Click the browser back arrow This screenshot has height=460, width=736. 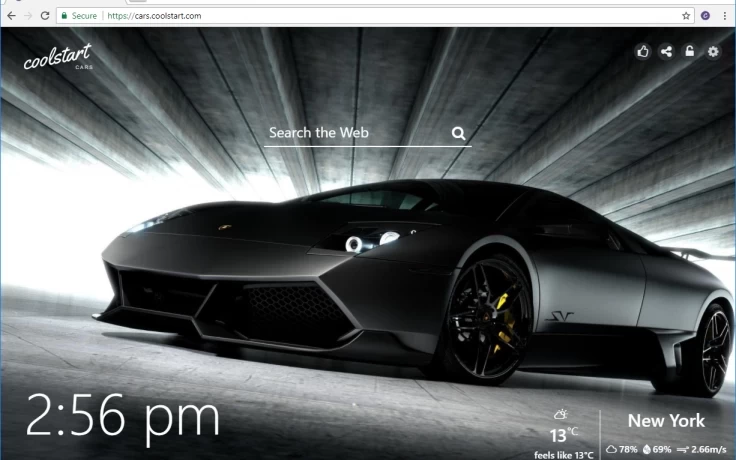click(11, 16)
